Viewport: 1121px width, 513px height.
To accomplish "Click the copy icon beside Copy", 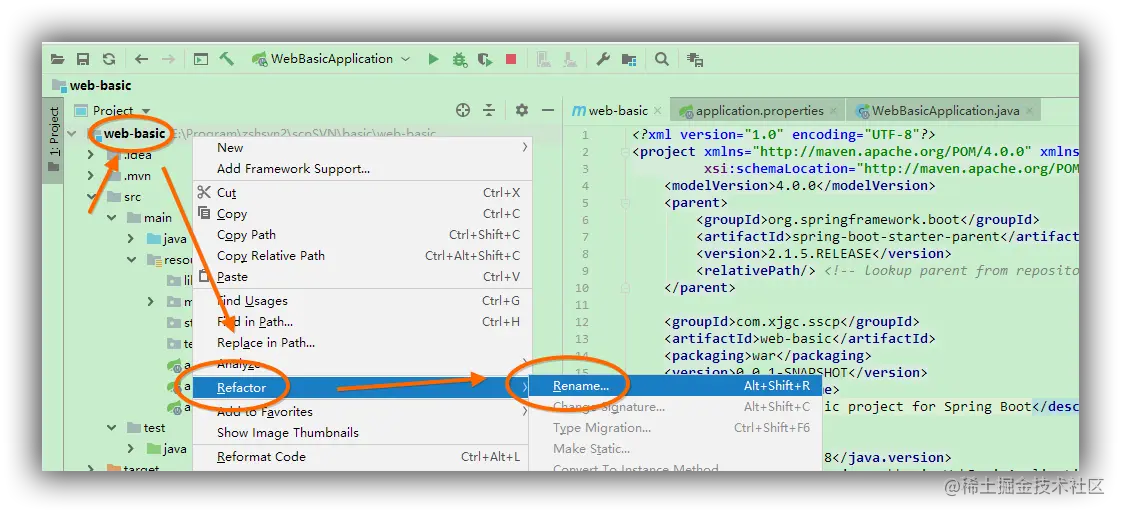I will 204,213.
